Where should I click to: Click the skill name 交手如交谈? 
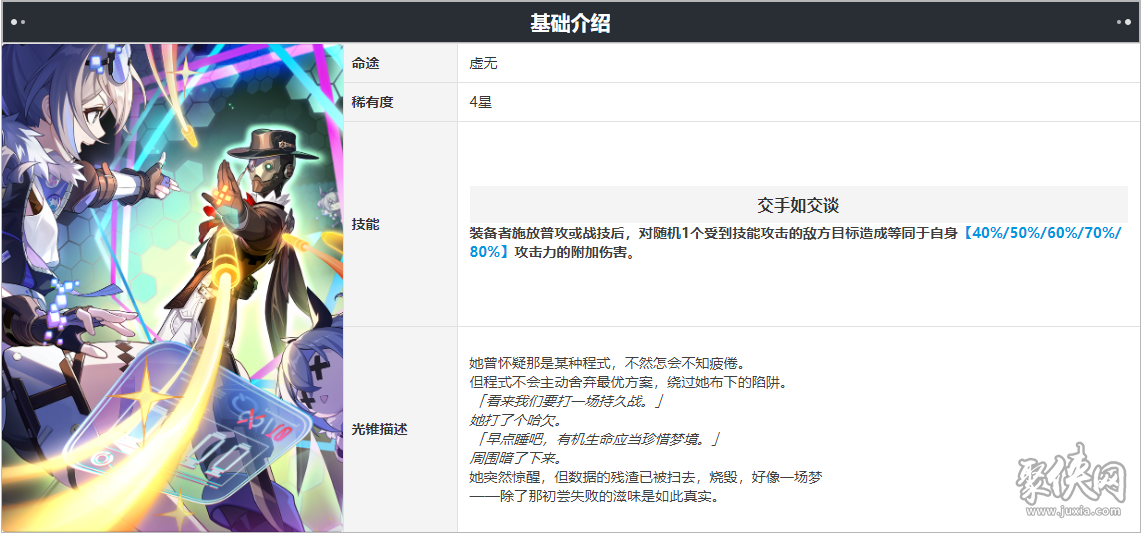click(x=798, y=205)
